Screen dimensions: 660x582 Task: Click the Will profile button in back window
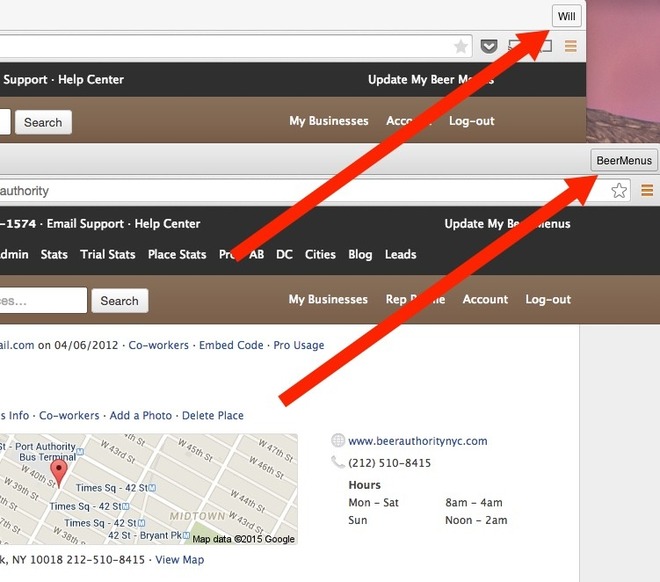[x=567, y=16]
